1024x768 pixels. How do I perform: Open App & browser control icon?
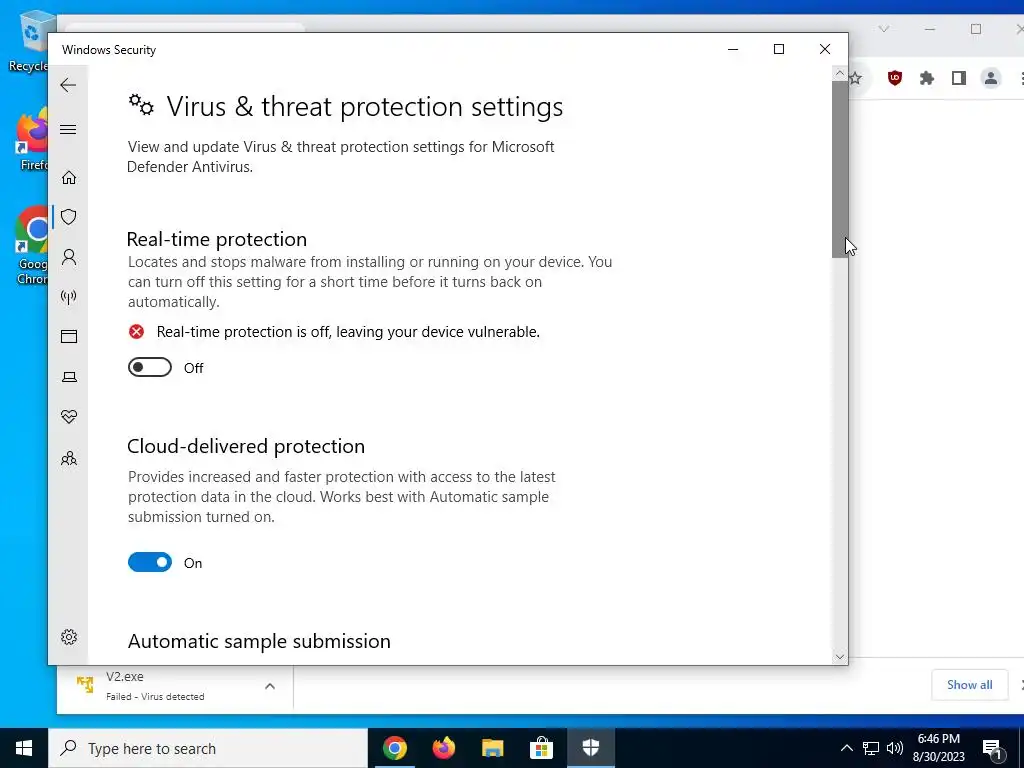pos(69,336)
